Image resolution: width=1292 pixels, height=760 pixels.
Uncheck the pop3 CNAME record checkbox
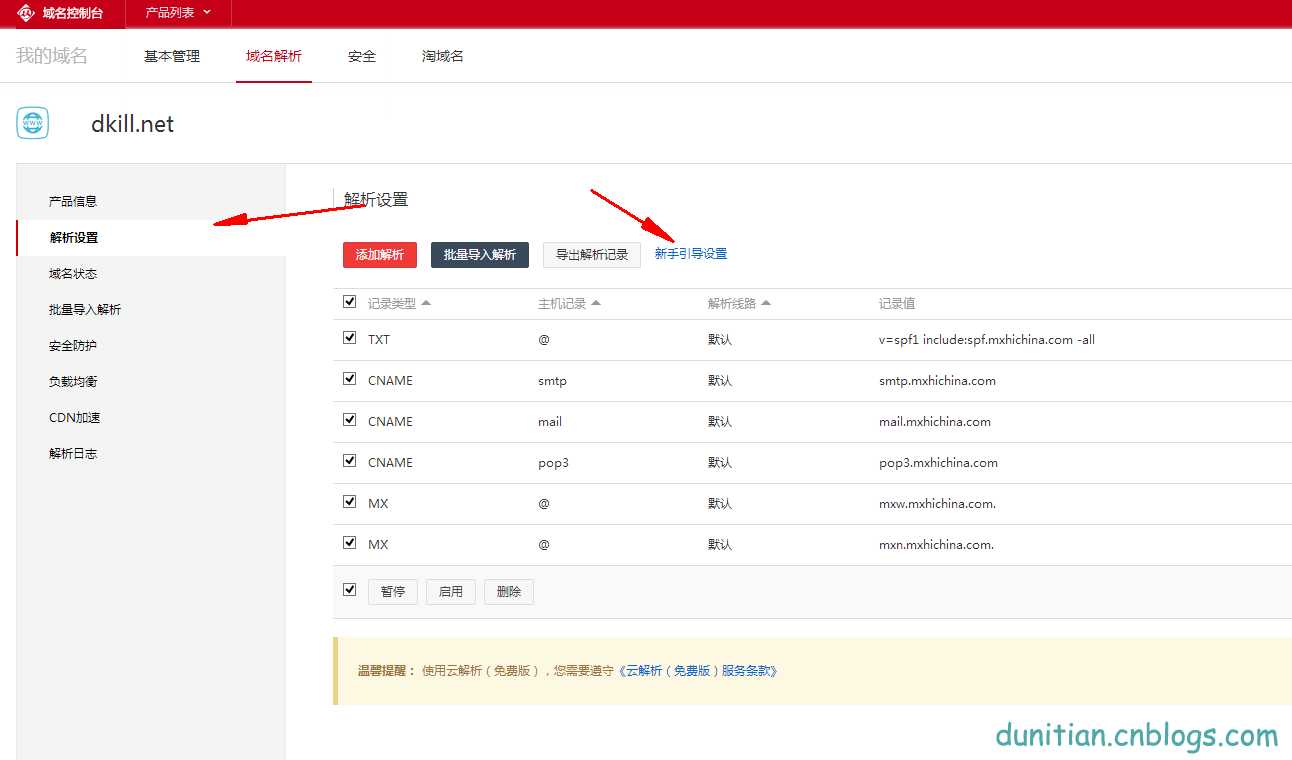[x=349, y=461]
